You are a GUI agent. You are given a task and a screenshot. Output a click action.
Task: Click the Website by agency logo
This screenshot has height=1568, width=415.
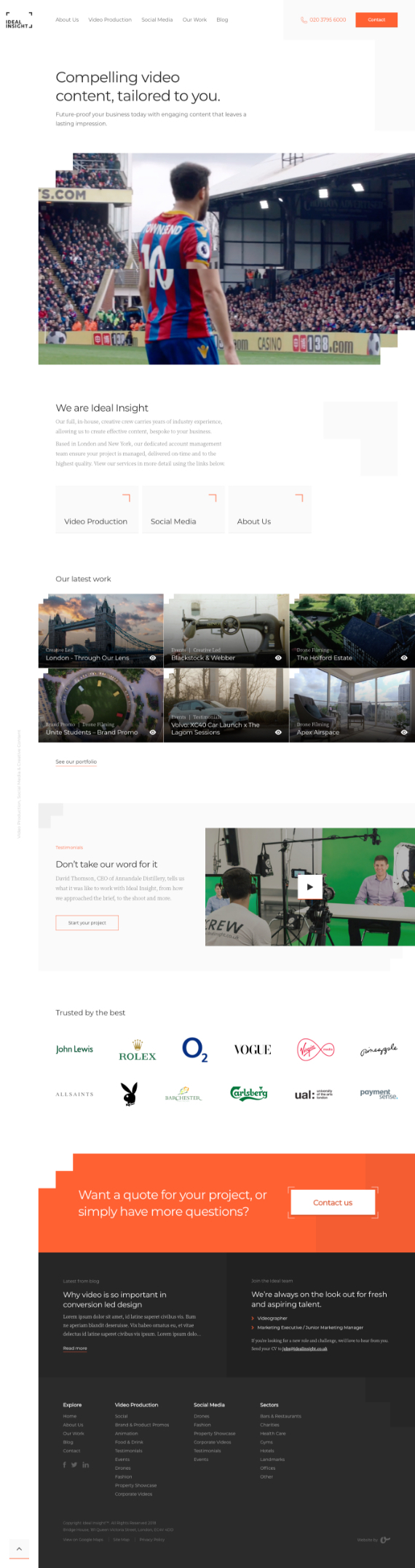(x=385, y=1540)
